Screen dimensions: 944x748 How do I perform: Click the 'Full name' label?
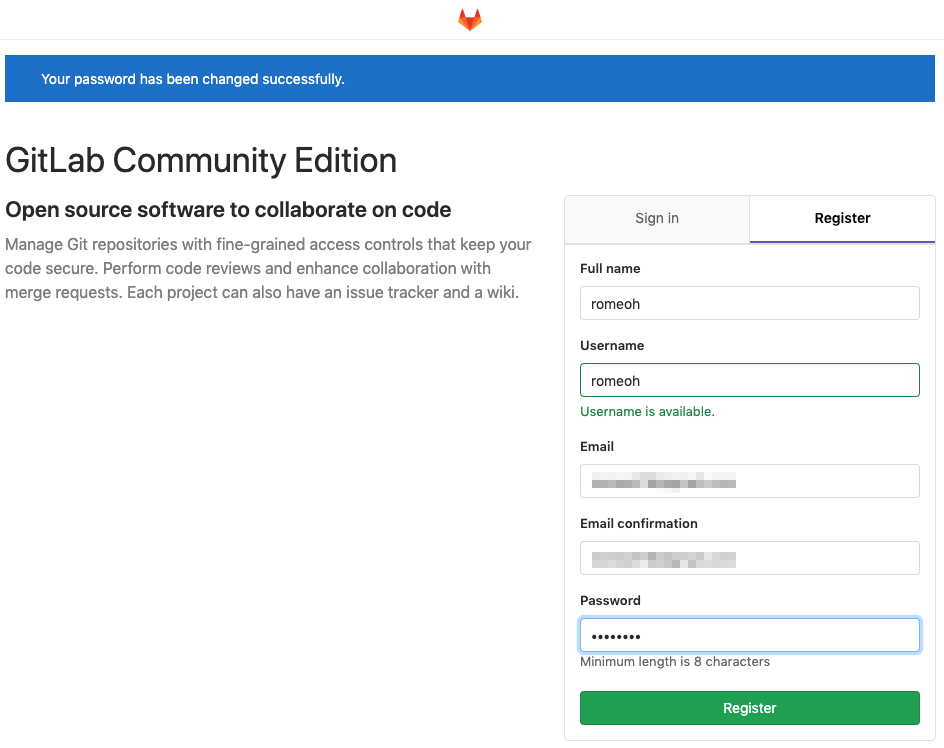tap(610, 269)
